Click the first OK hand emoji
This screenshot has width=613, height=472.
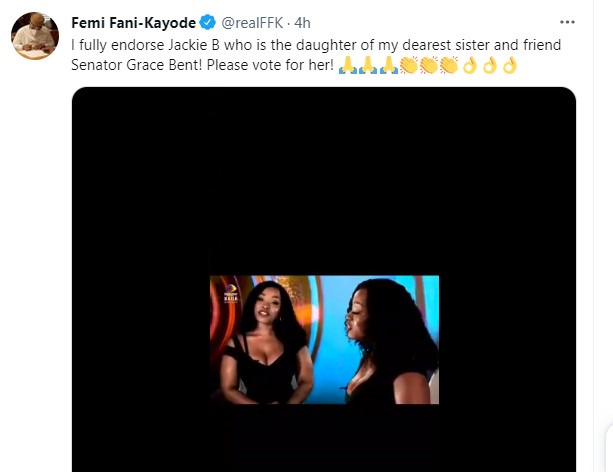click(470, 65)
